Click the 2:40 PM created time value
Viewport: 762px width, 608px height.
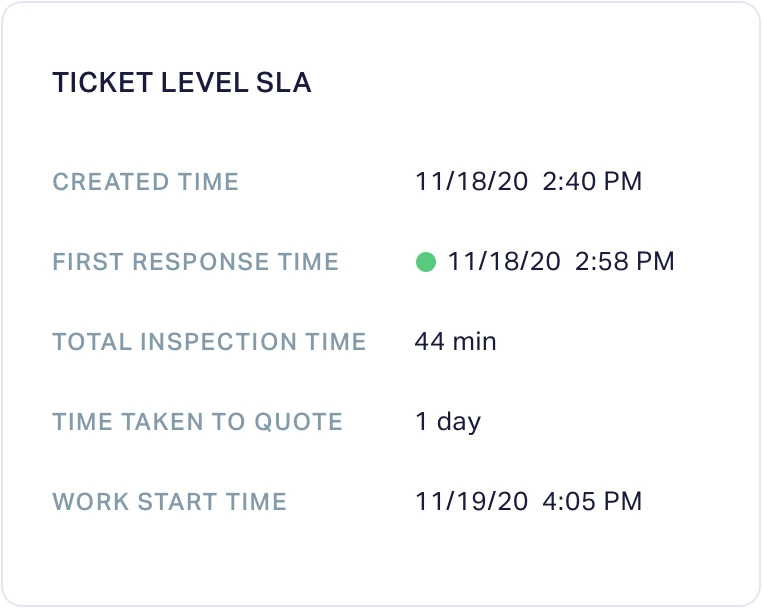[592, 182]
